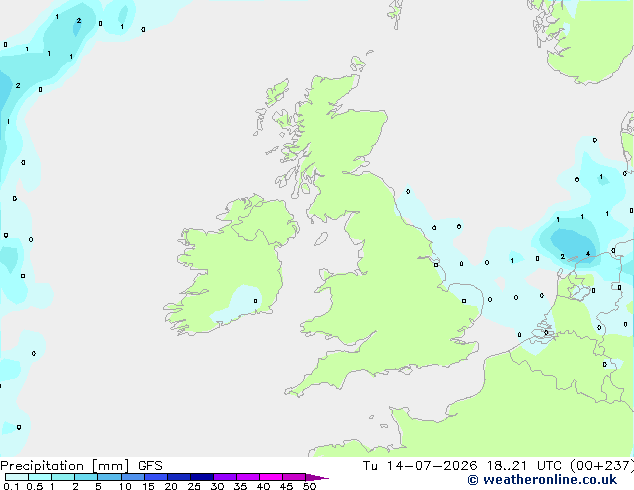
Task: Select the 0.5–1 mm legend color block
Action: coord(40,477)
